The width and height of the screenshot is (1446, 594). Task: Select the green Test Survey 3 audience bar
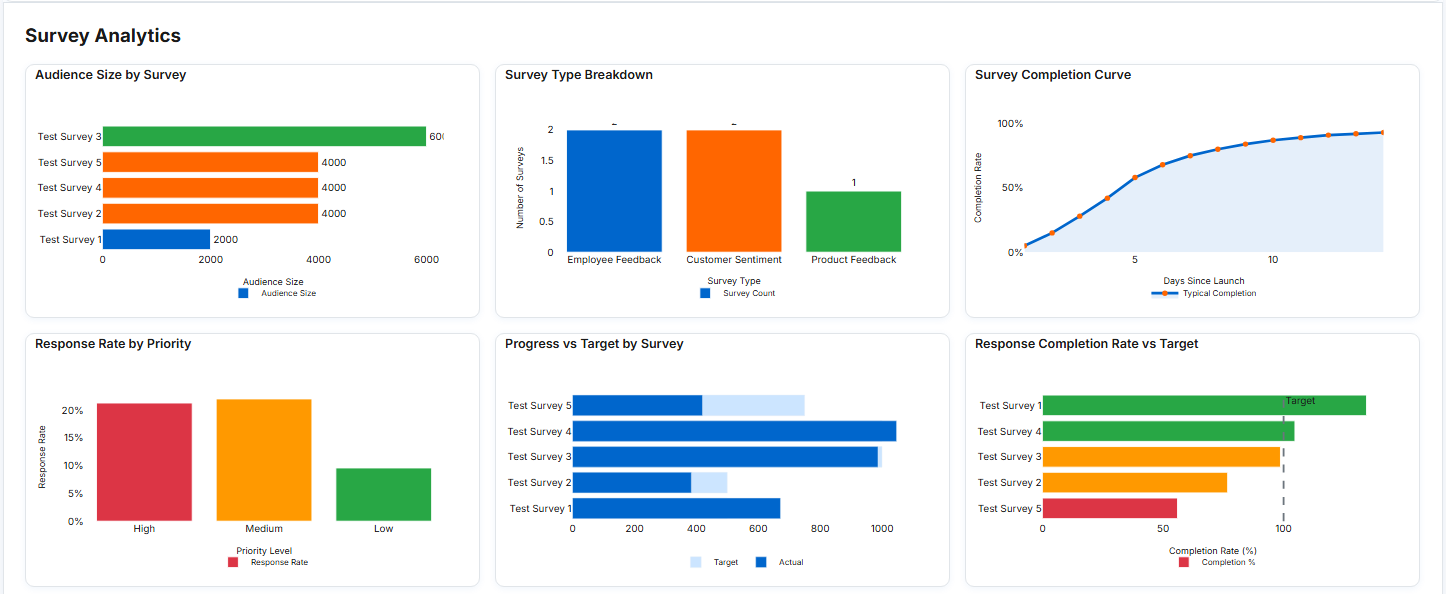[x=264, y=136]
